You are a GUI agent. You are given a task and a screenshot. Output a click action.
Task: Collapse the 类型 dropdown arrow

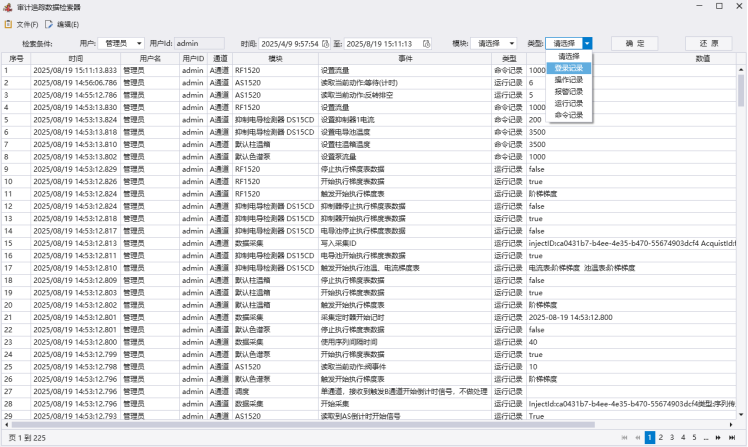point(587,44)
